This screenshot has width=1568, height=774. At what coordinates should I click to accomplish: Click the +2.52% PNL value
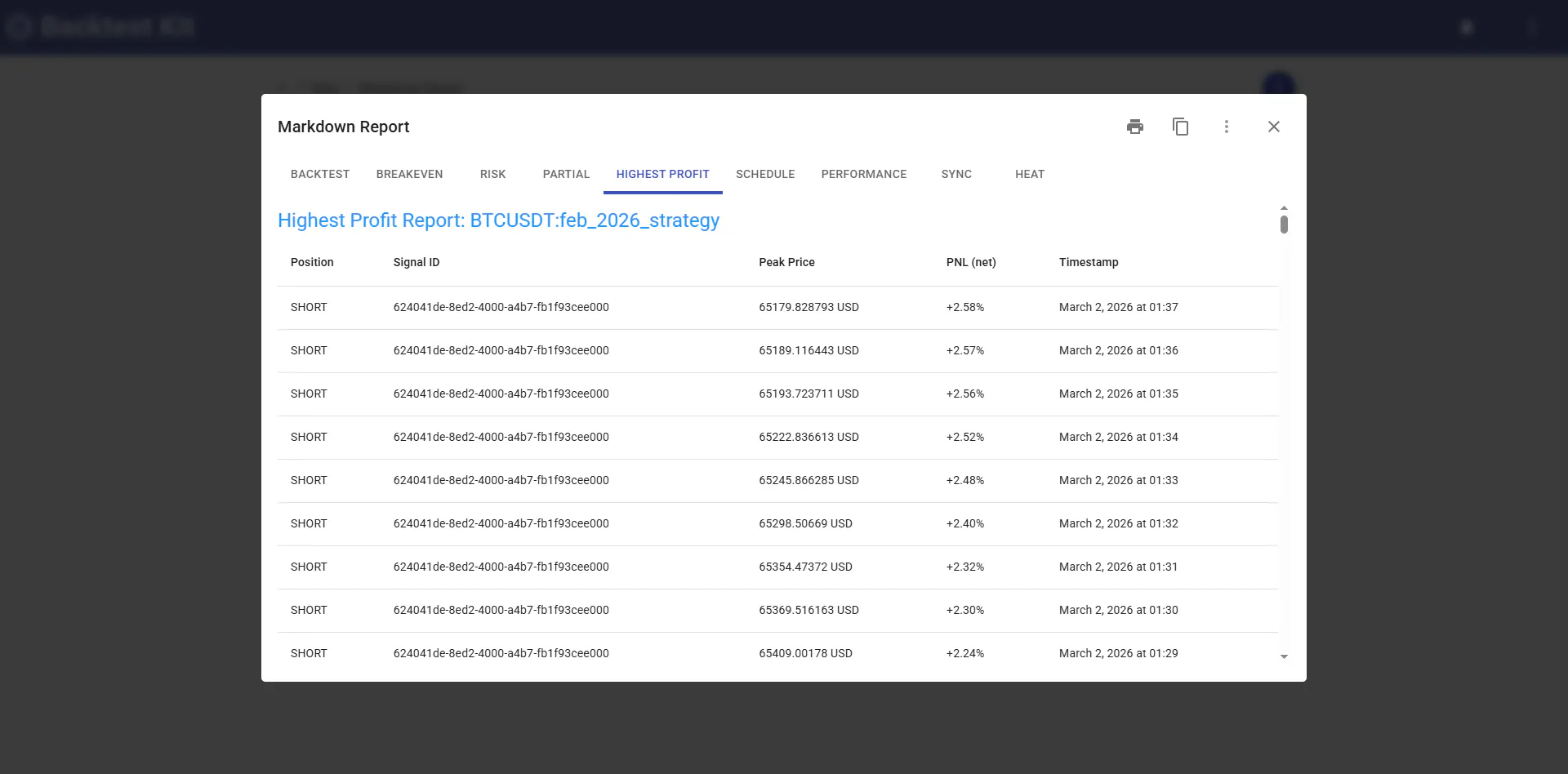tap(965, 437)
